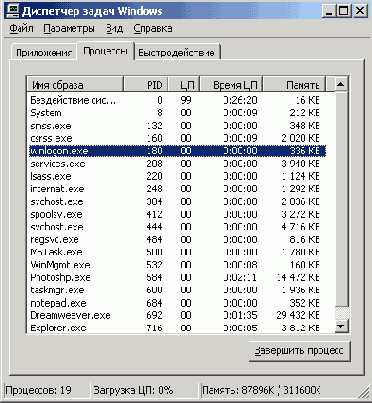The height and width of the screenshot is (403, 372).
Task: Switch to the Приложения tab
Action: pos(44,53)
